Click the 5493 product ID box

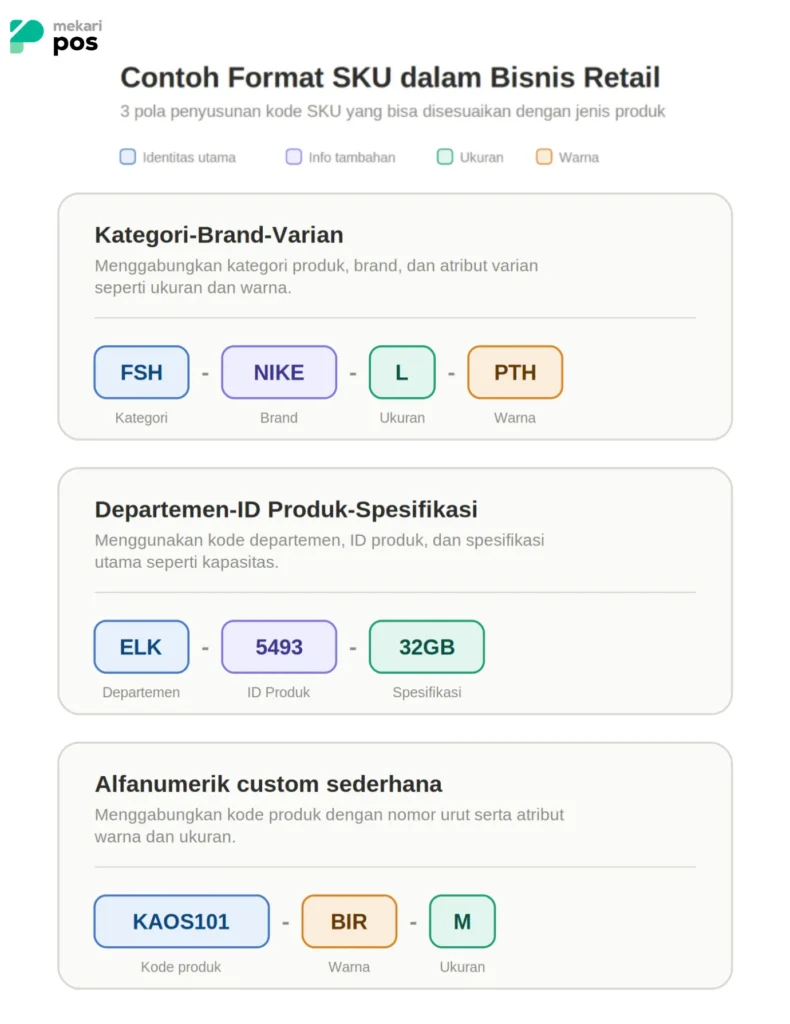279,647
